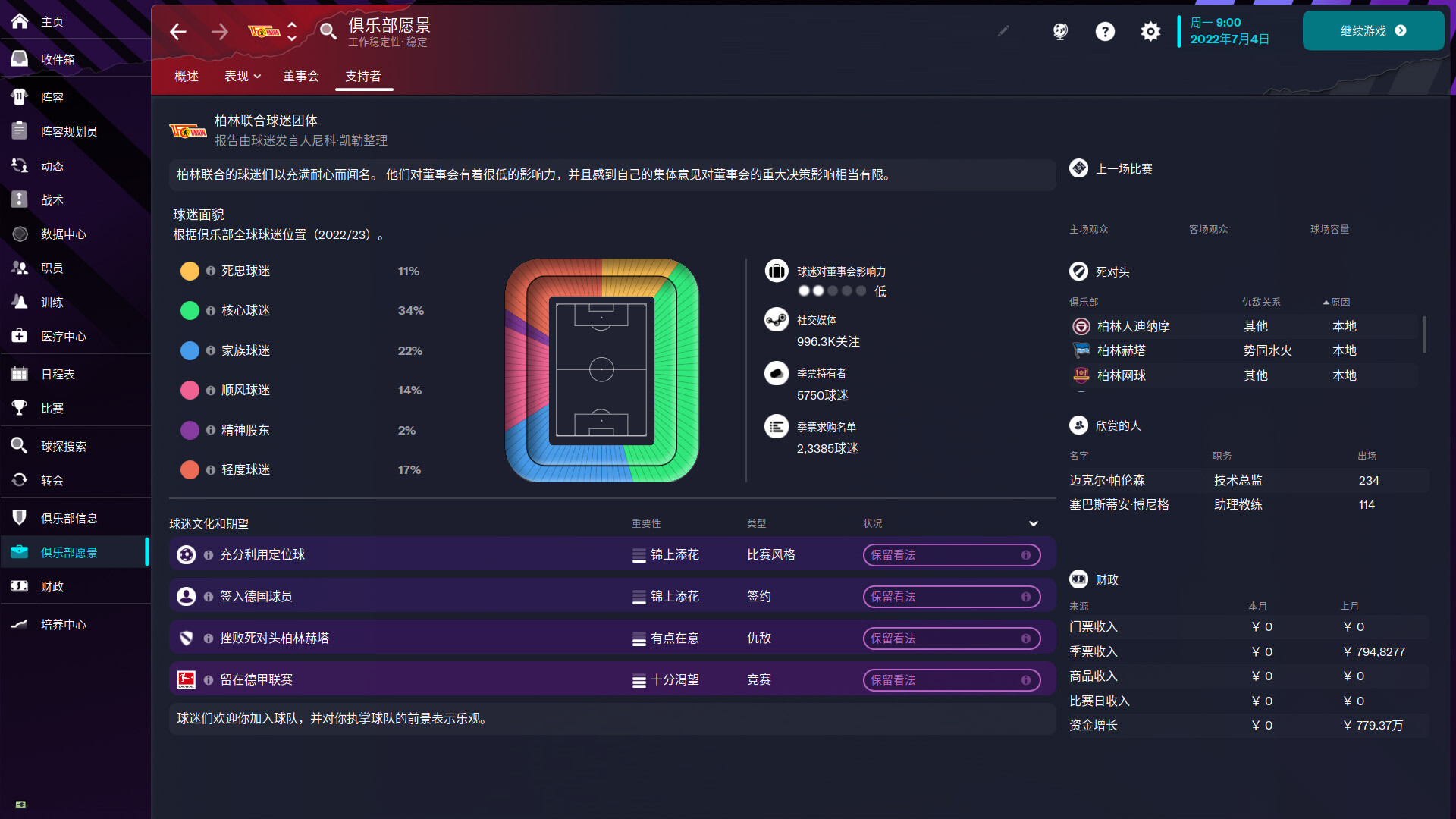Open the world globe icon near the clock
Screen dimensions: 1456x819
tap(1059, 32)
